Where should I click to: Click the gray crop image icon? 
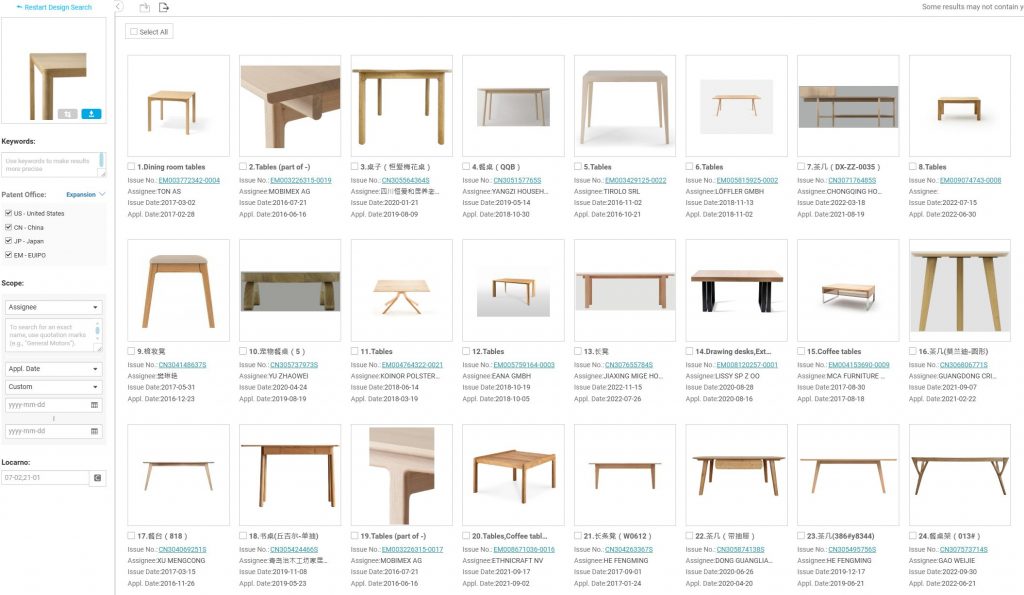click(67, 114)
